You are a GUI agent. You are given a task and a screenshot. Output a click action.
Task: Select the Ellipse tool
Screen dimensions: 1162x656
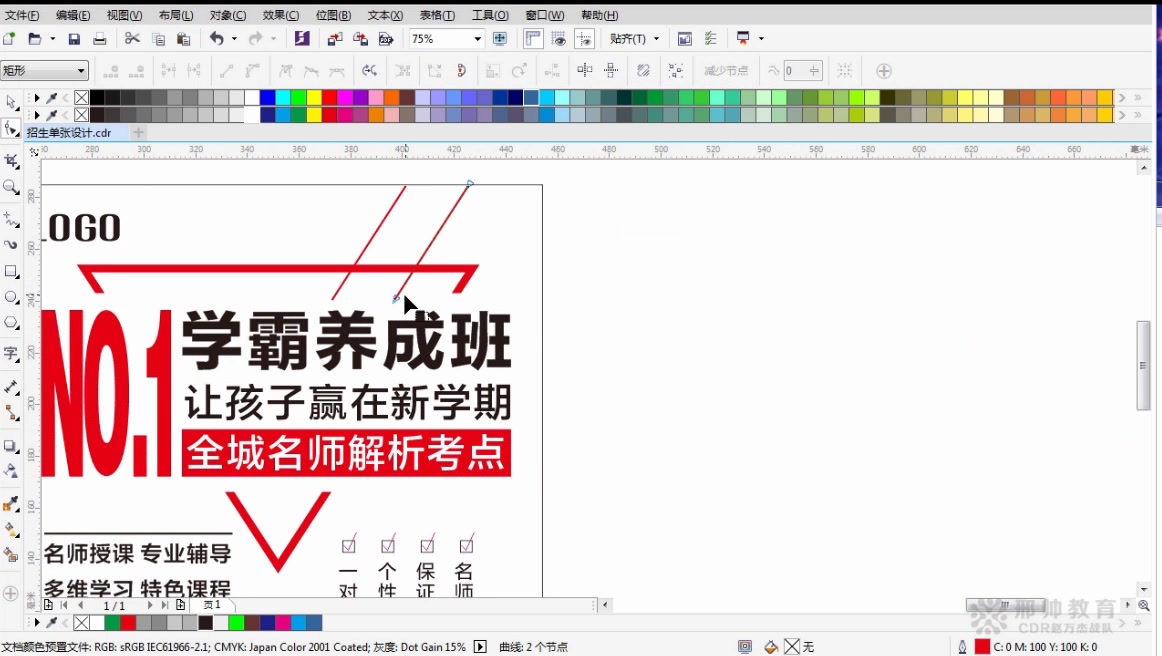12,296
